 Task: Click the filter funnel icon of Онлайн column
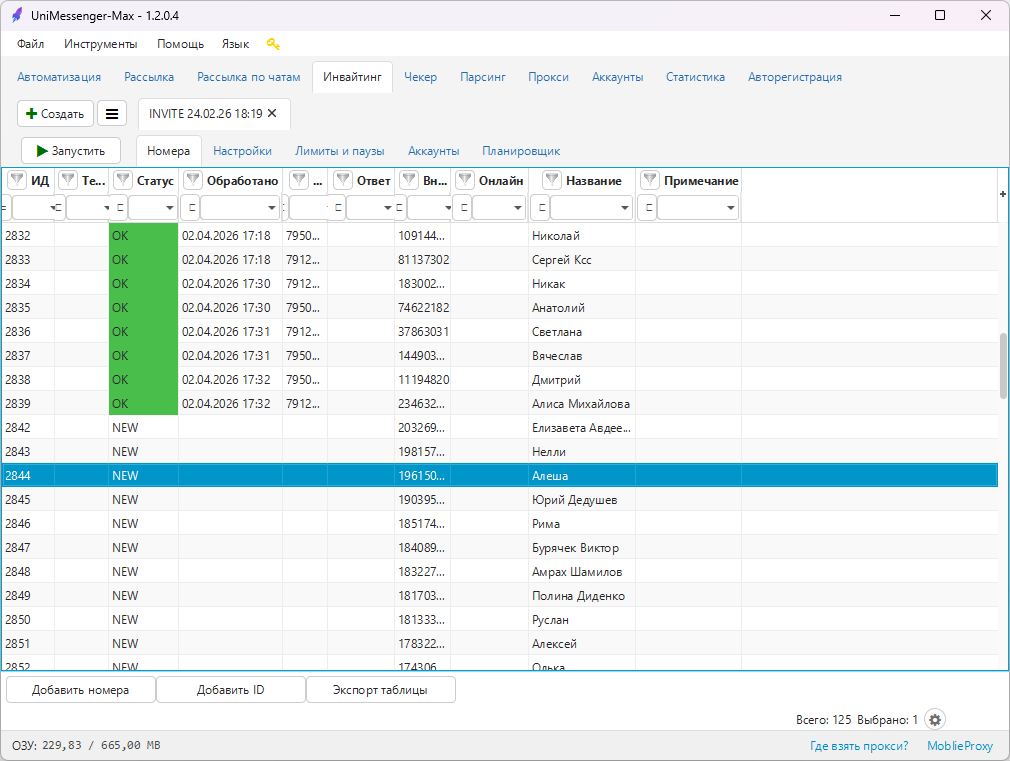pos(464,180)
